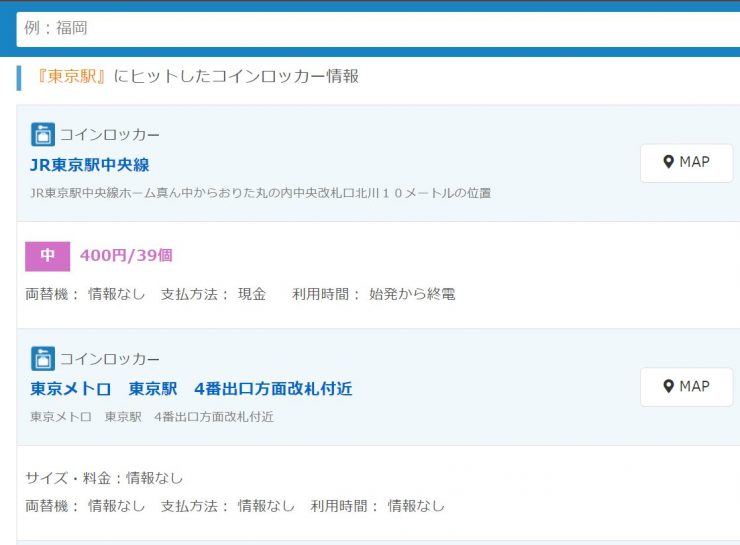Click the coin locker icon above 東京メトロ 東京駅
740x545 pixels.
click(42, 359)
